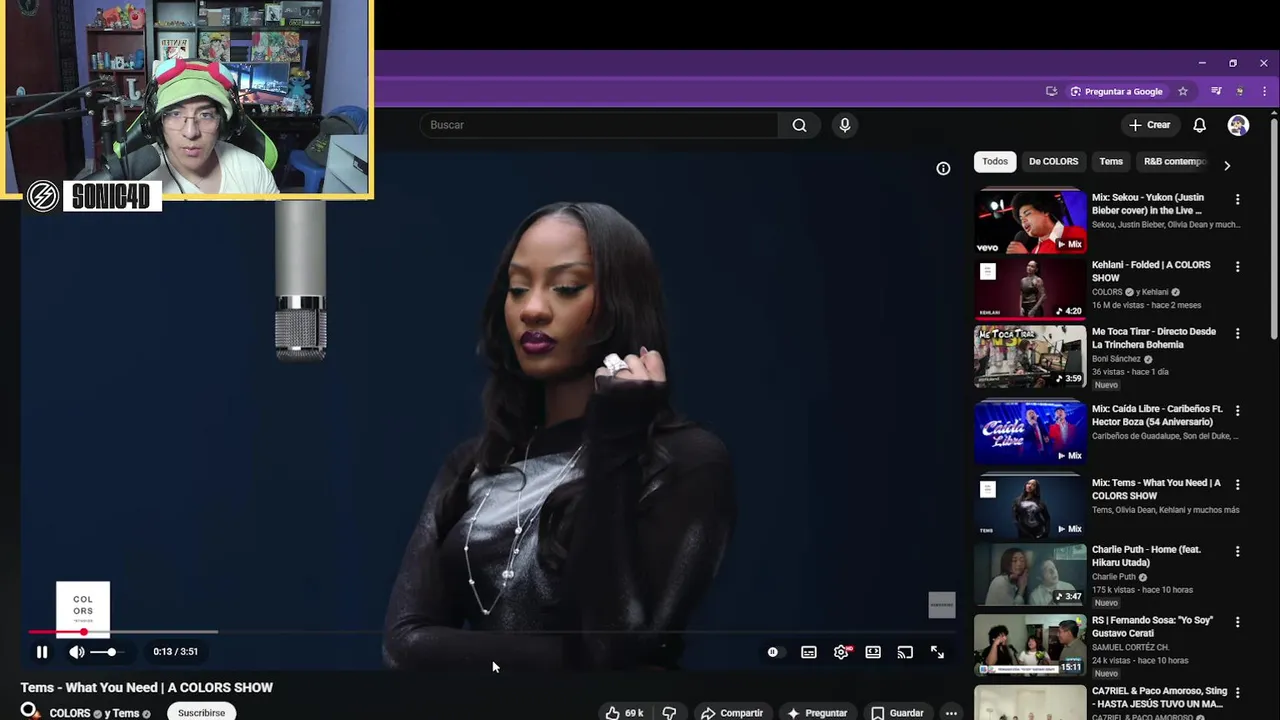Open Chrome three-dot menu
The image size is (1280, 720).
pyautogui.click(x=1265, y=91)
